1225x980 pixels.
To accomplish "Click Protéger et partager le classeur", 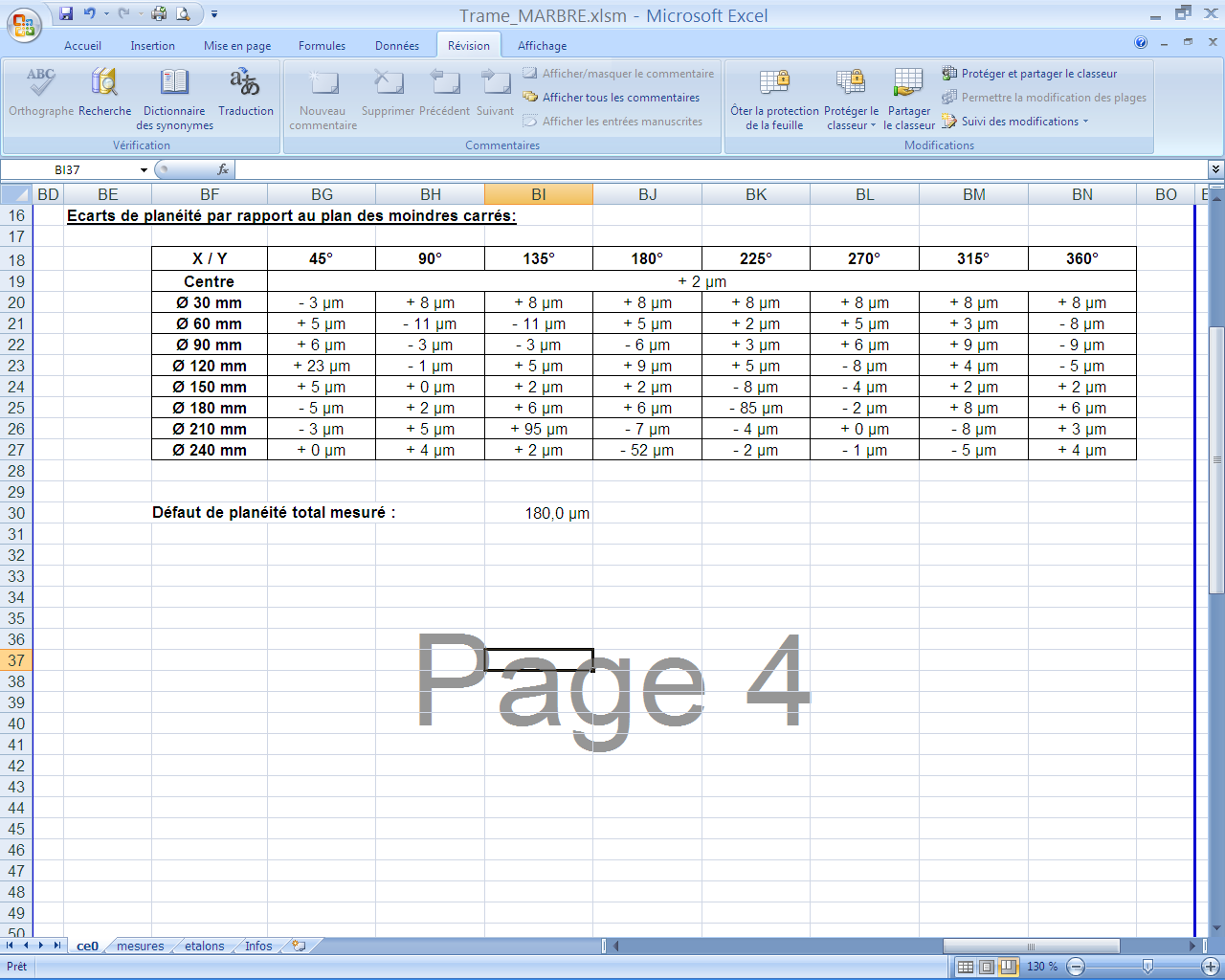I will pos(1038,74).
